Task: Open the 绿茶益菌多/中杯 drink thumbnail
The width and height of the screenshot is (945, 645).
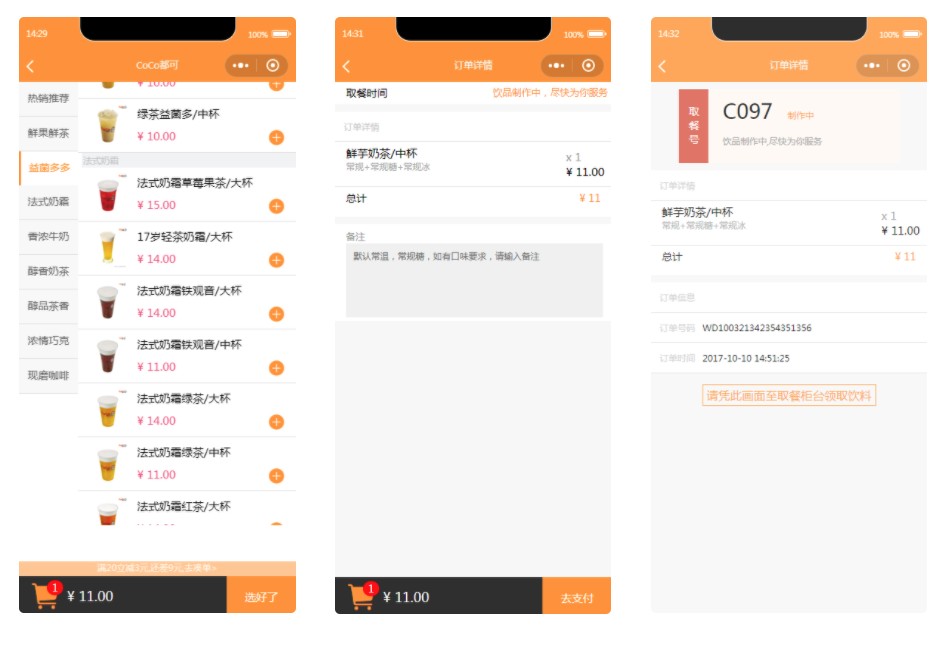Action: coord(108,125)
